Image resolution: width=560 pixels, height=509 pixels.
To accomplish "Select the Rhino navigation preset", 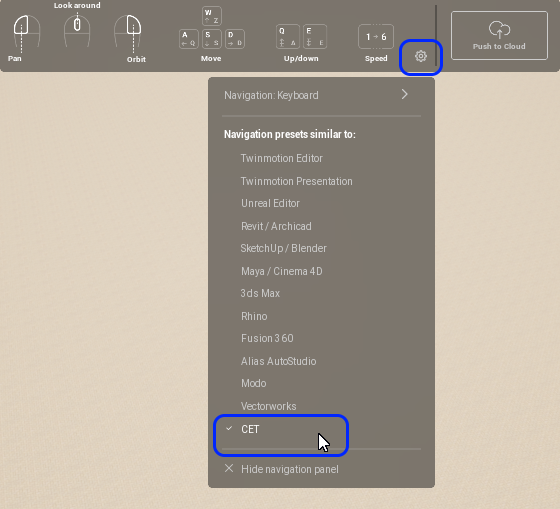I will click(x=254, y=316).
